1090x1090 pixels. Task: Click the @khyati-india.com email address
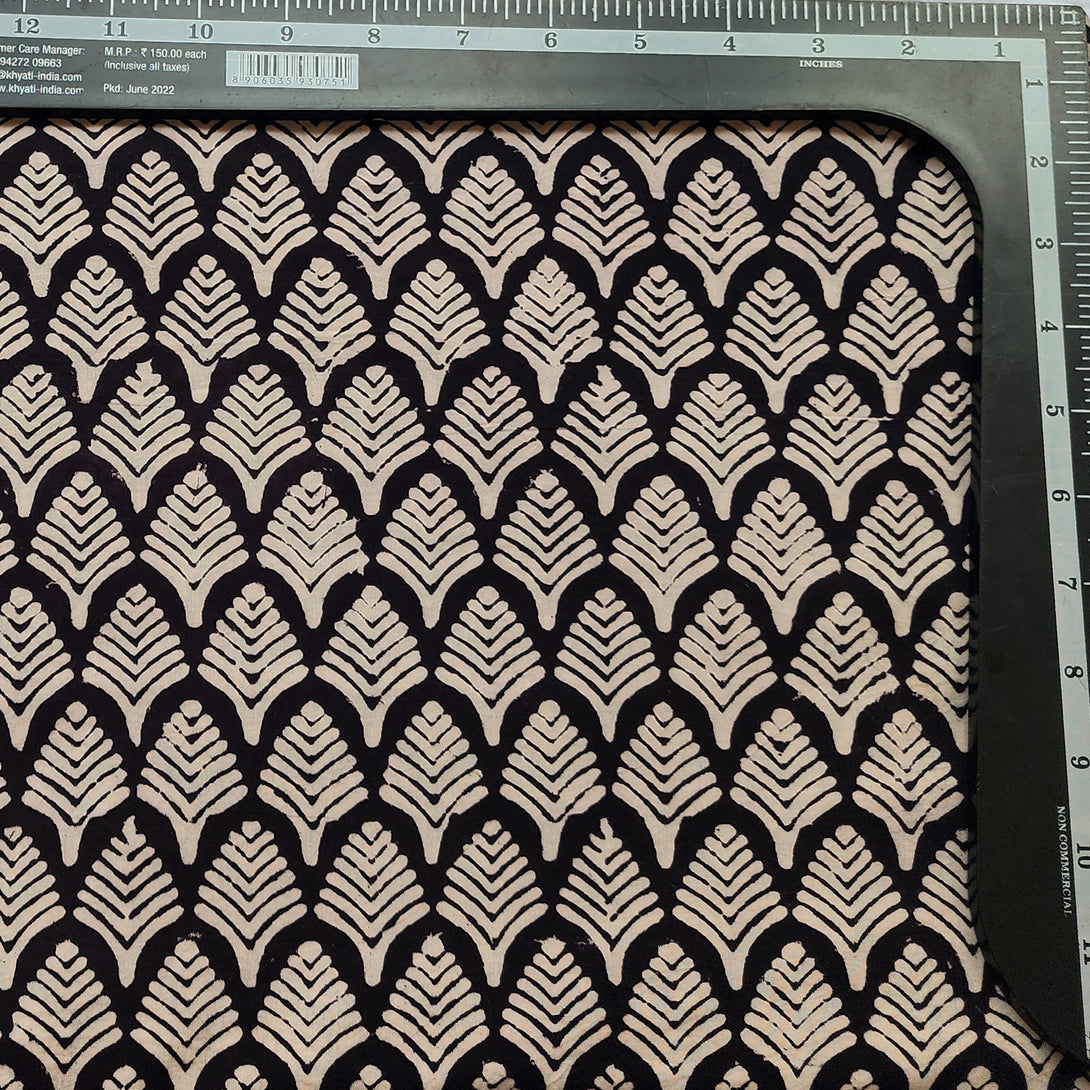click(x=42, y=76)
